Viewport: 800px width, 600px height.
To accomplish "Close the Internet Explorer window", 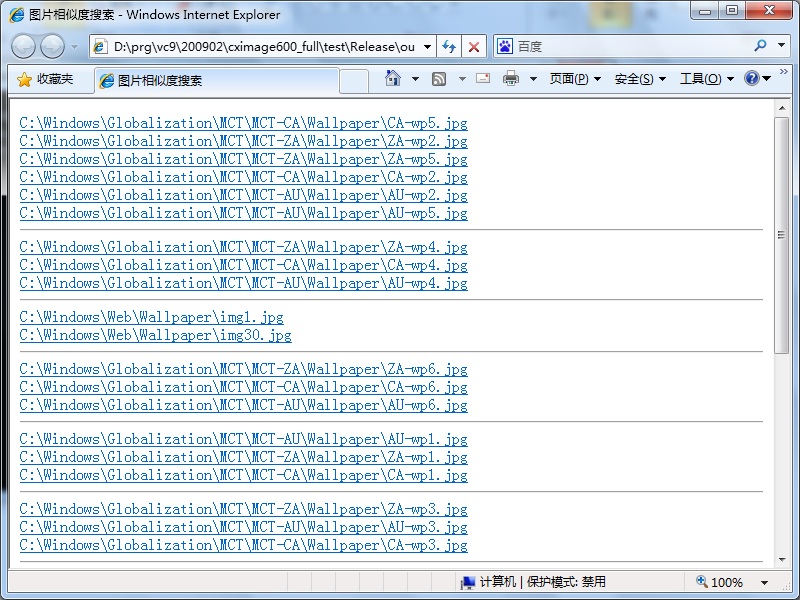I will pyautogui.click(x=769, y=11).
